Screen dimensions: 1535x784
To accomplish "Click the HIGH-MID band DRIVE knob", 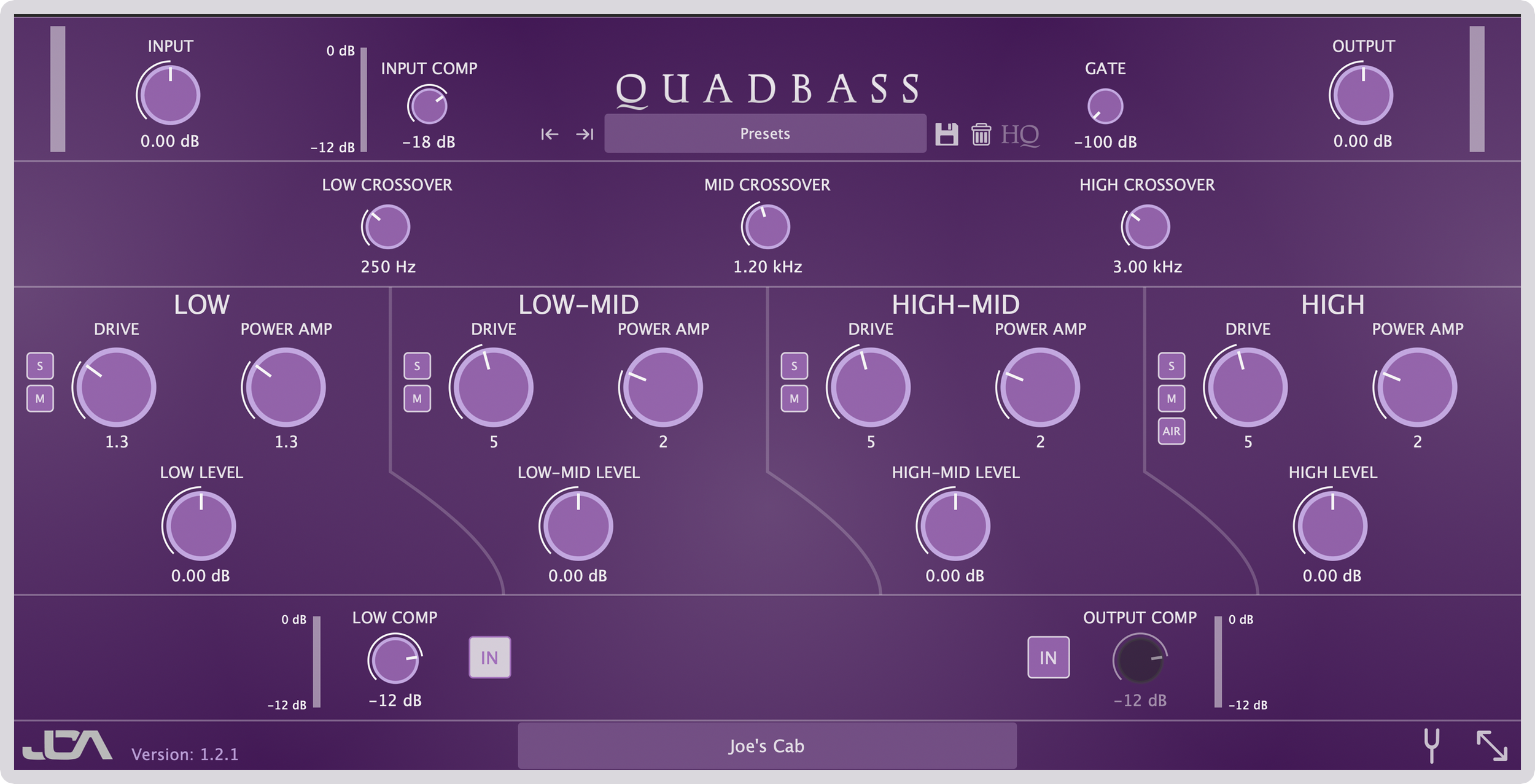I will coord(870,387).
